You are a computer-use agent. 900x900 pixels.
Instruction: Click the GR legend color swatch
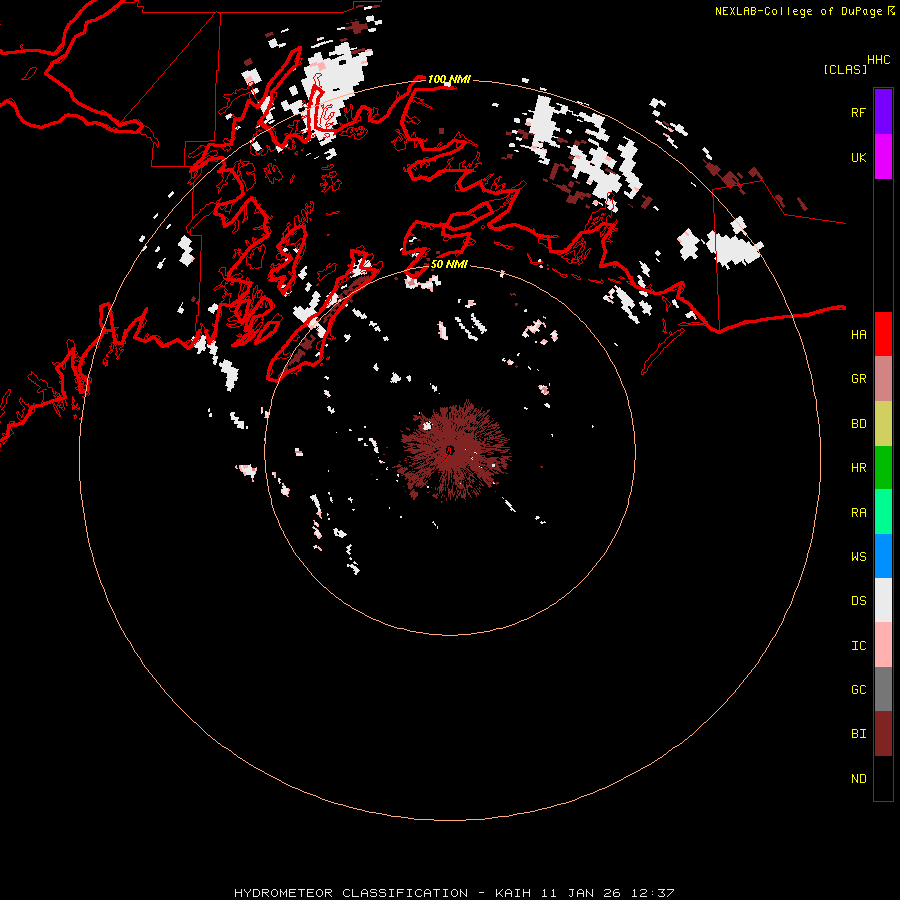coord(883,379)
